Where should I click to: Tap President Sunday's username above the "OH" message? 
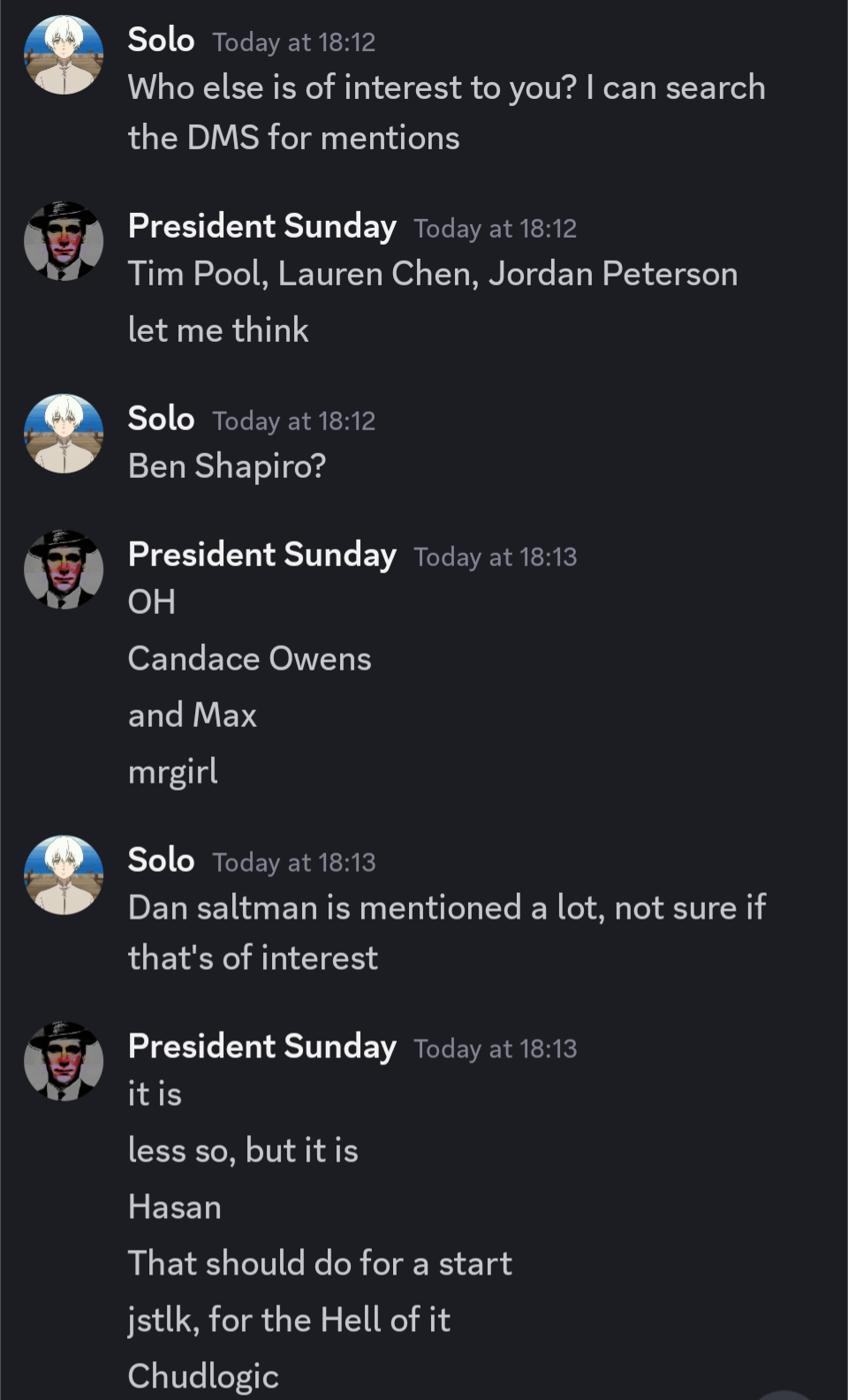(x=261, y=555)
